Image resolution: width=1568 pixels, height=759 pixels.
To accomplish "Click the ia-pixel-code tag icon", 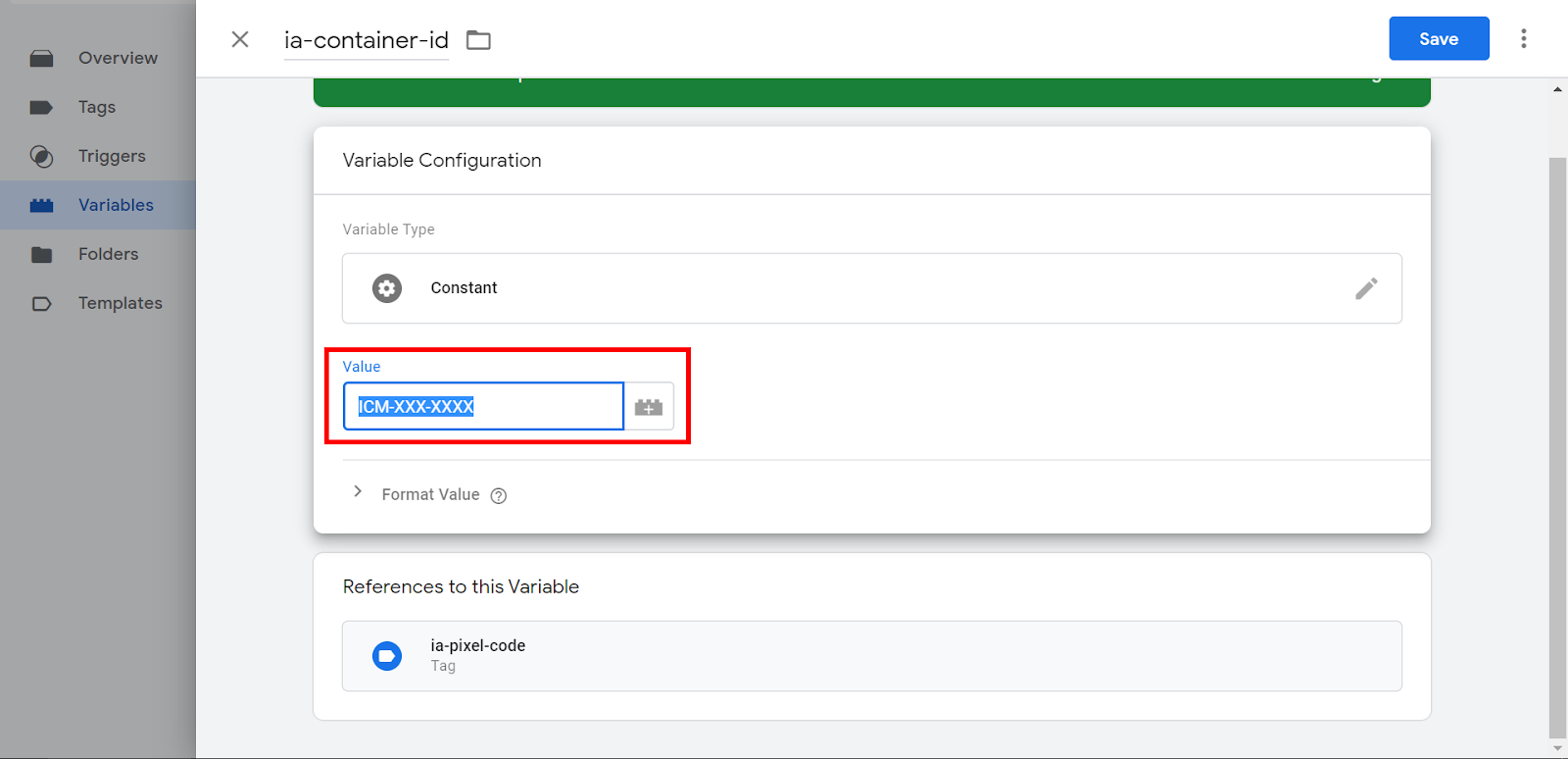I will coord(387,656).
